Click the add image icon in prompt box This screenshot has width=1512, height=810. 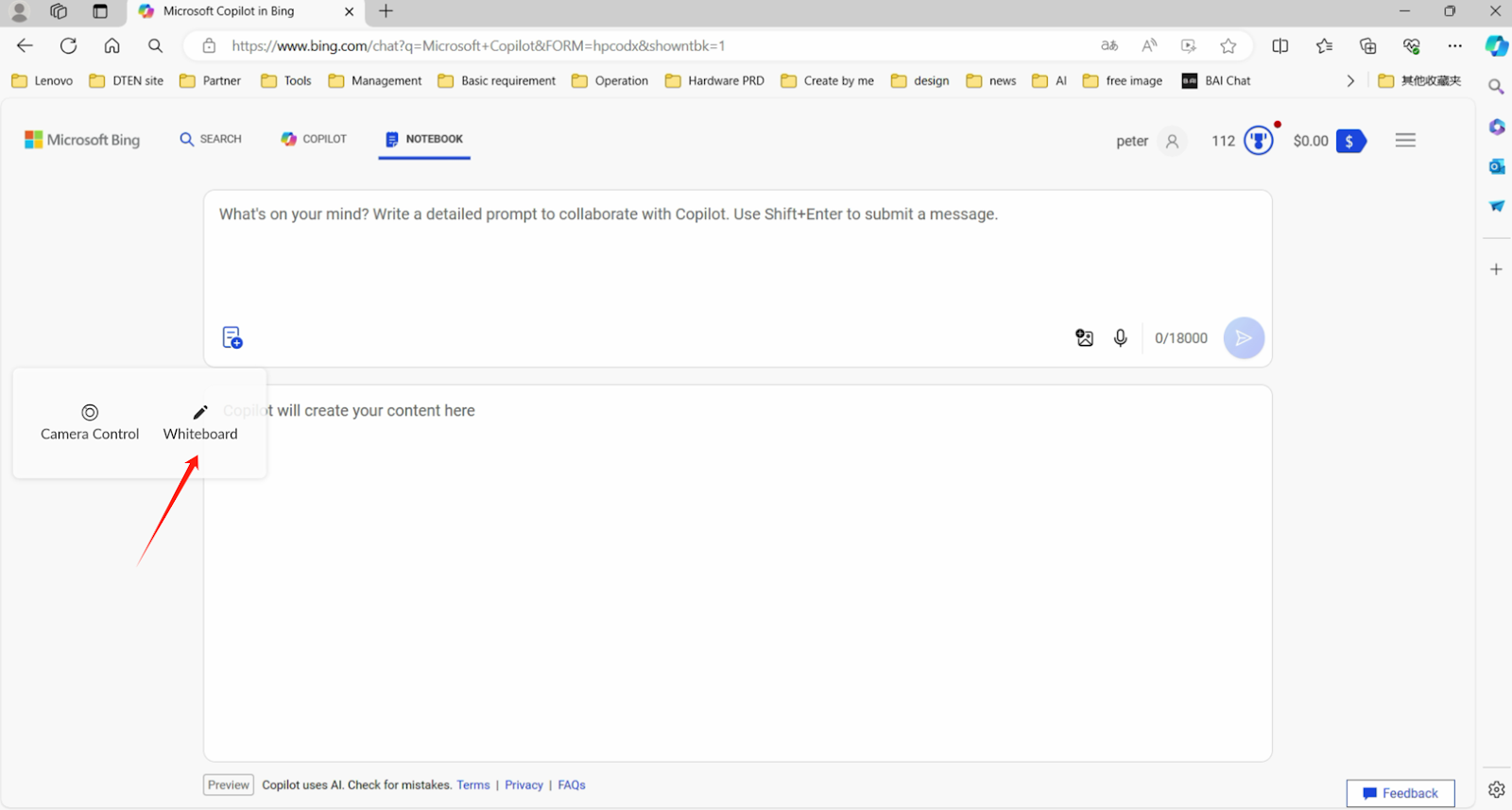pyautogui.click(x=1084, y=337)
